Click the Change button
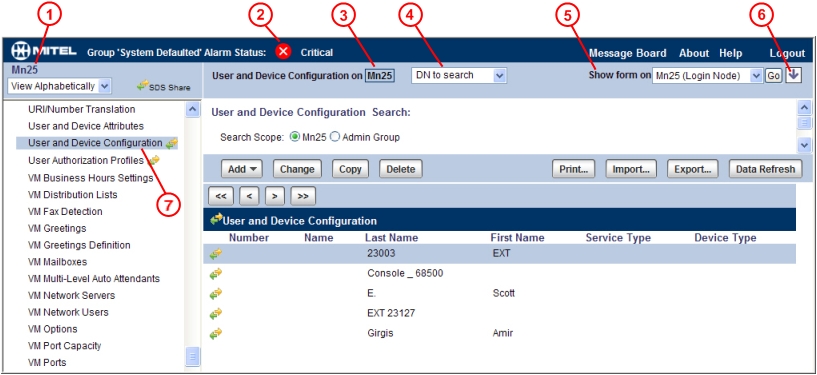The height and width of the screenshot is (375, 817). (x=297, y=169)
